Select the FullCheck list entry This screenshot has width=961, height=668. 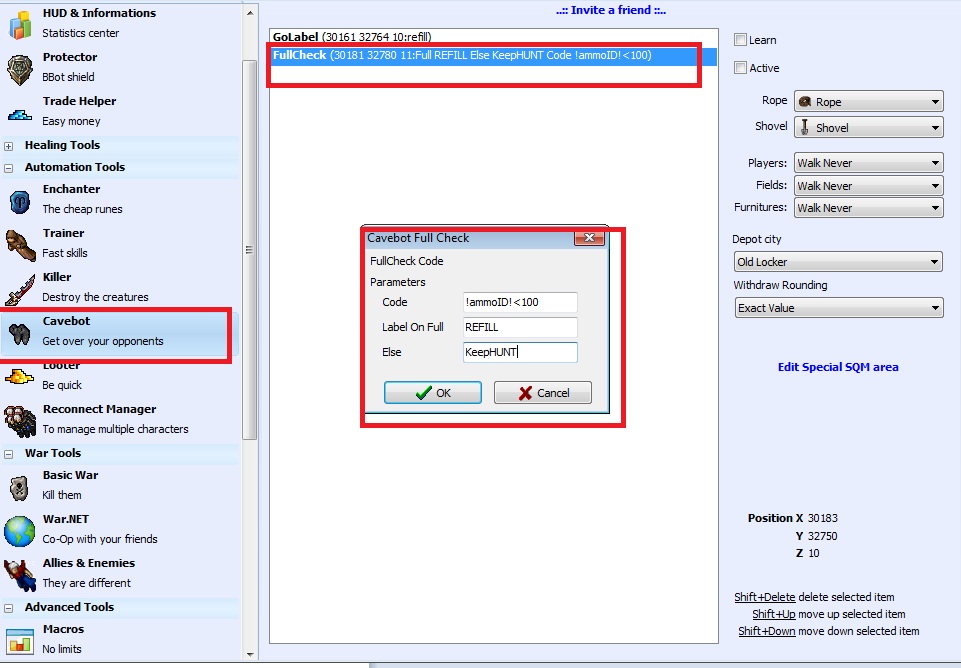[462, 55]
